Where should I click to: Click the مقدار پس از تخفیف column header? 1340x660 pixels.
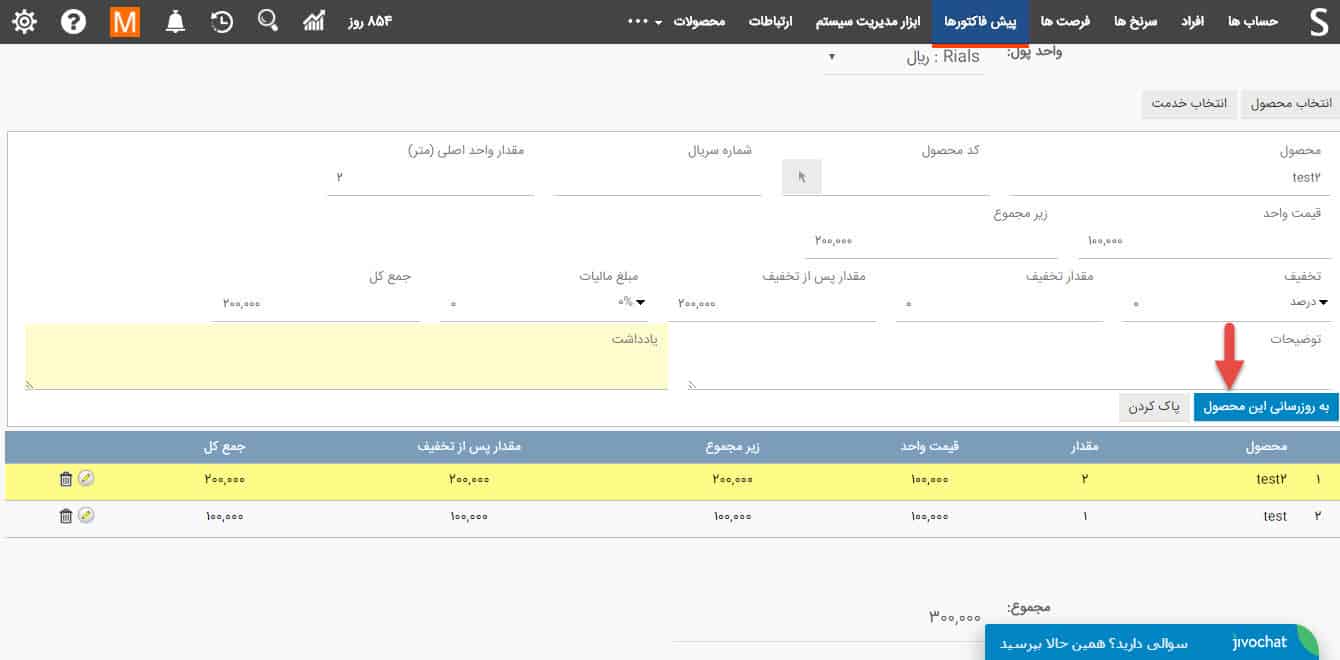coord(468,446)
